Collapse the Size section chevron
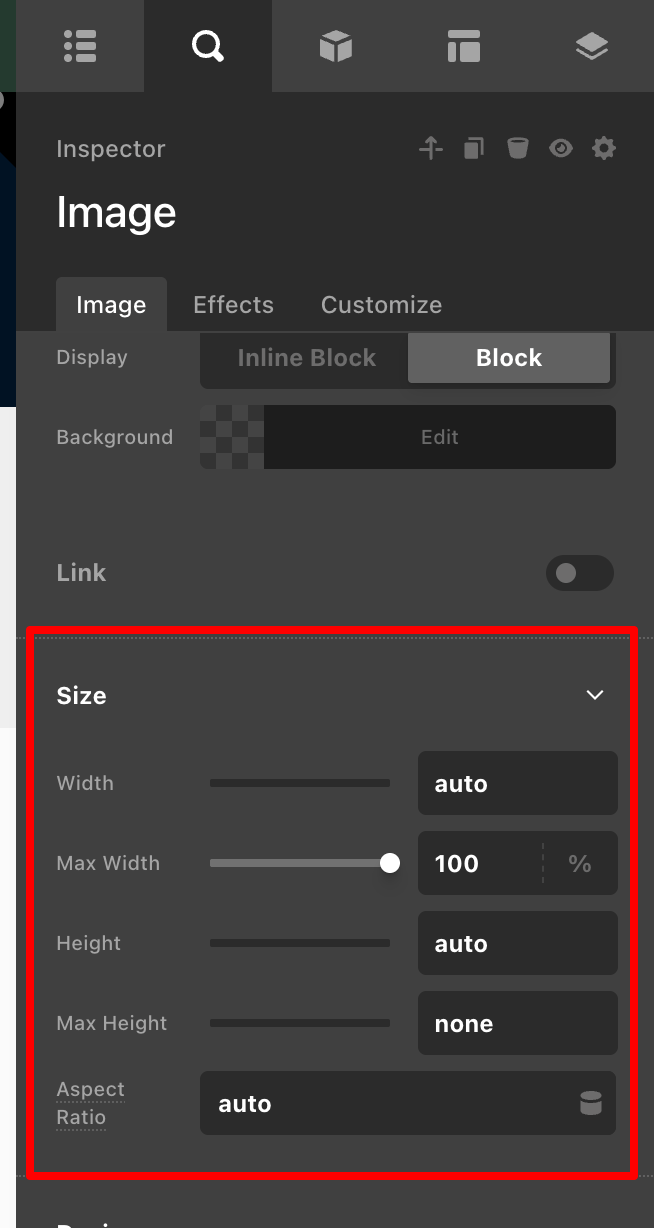Screen dimensions: 654x1228 [x=595, y=695]
